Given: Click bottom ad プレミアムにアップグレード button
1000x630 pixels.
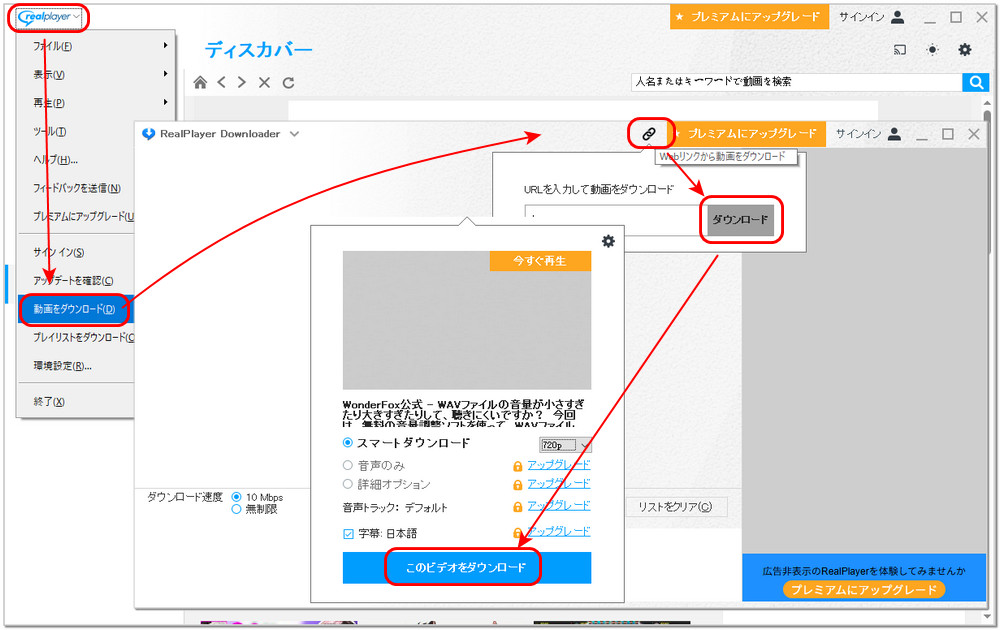Looking at the screenshot, I should point(864,589).
